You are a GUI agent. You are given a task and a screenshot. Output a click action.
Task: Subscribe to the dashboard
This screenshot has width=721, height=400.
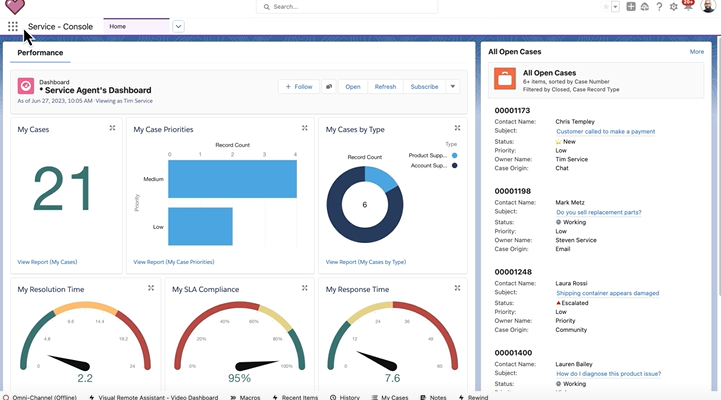tap(424, 86)
